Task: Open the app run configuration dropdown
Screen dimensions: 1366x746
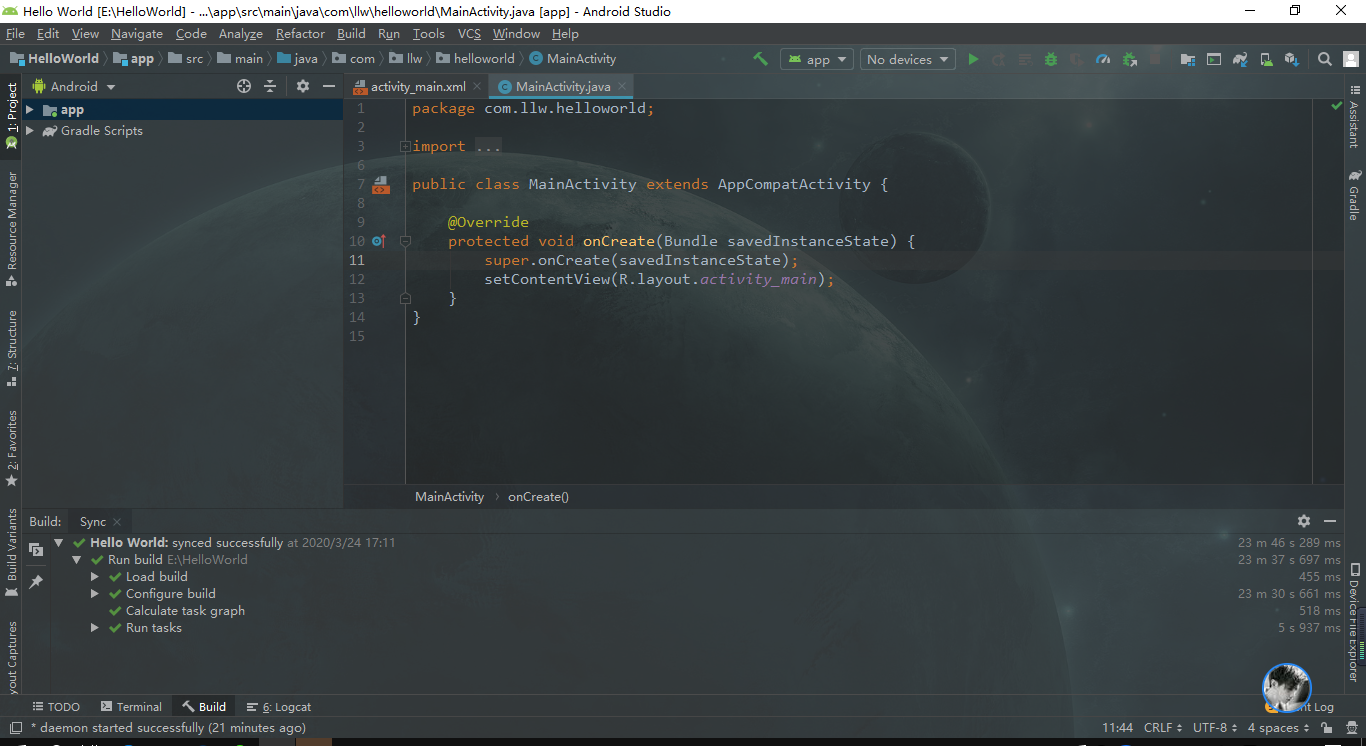Action: pyautogui.click(x=817, y=59)
